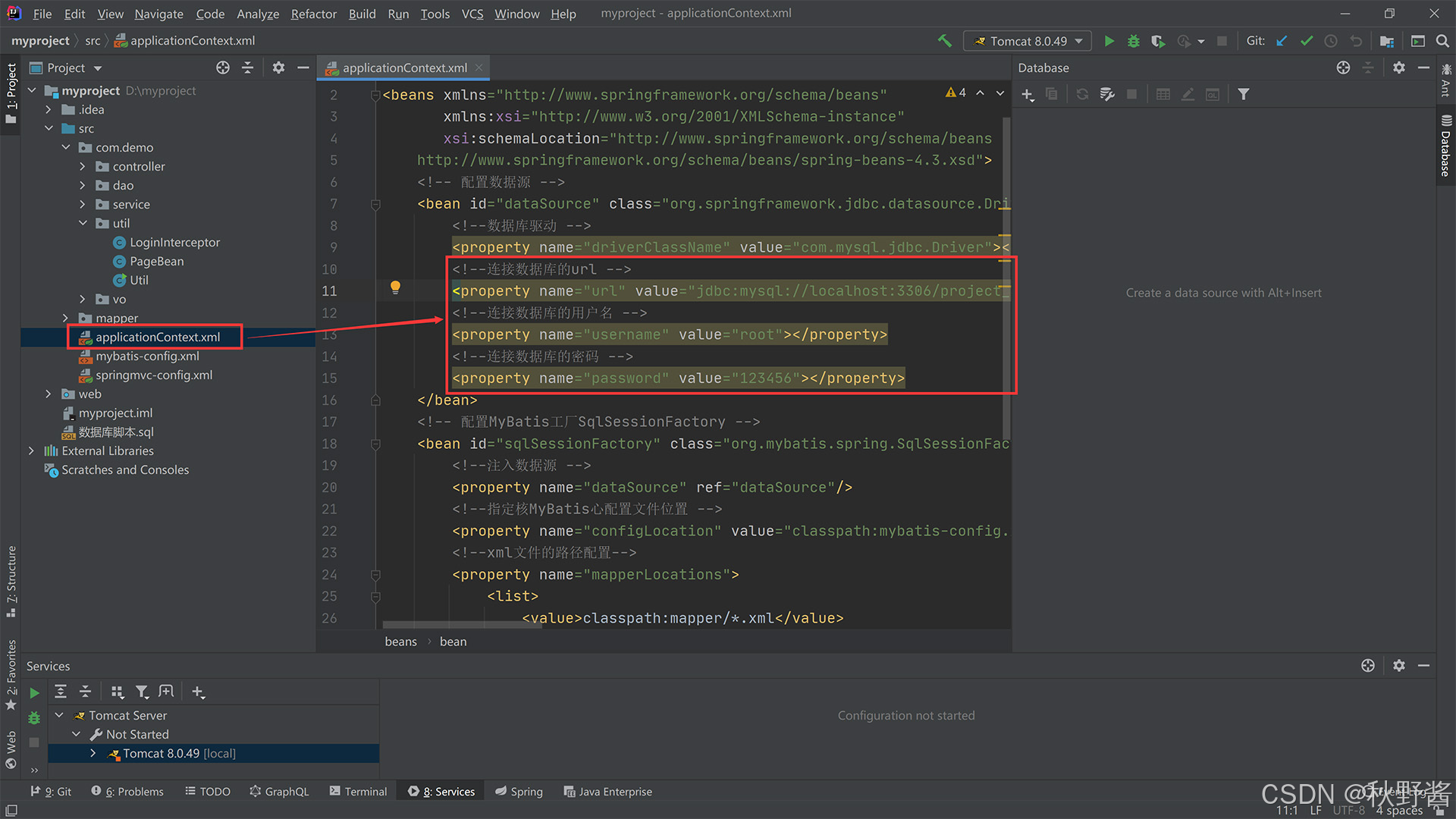Run Tomcat with the green play icon
Image resolution: width=1456 pixels, height=819 pixels.
(1109, 41)
